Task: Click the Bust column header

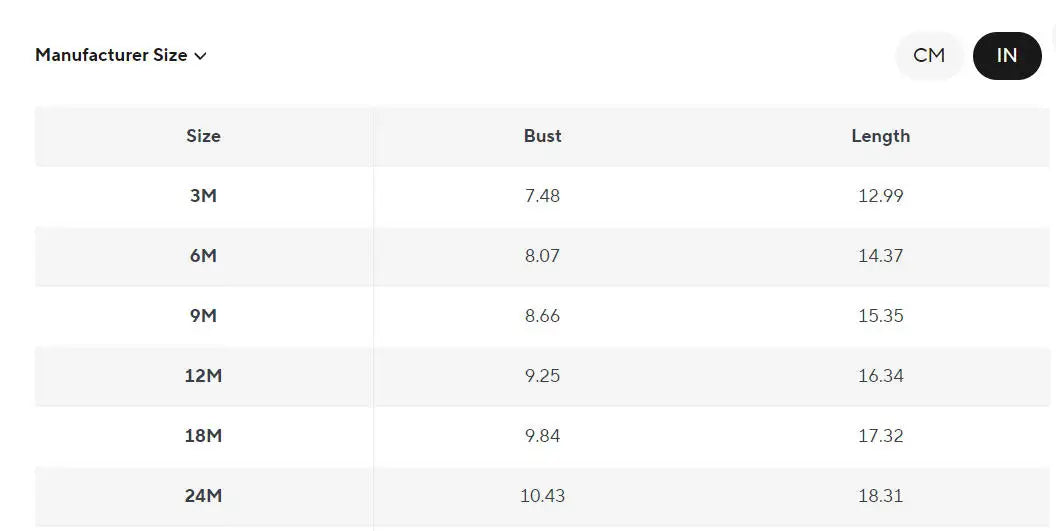Action: (x=542, y=136)
